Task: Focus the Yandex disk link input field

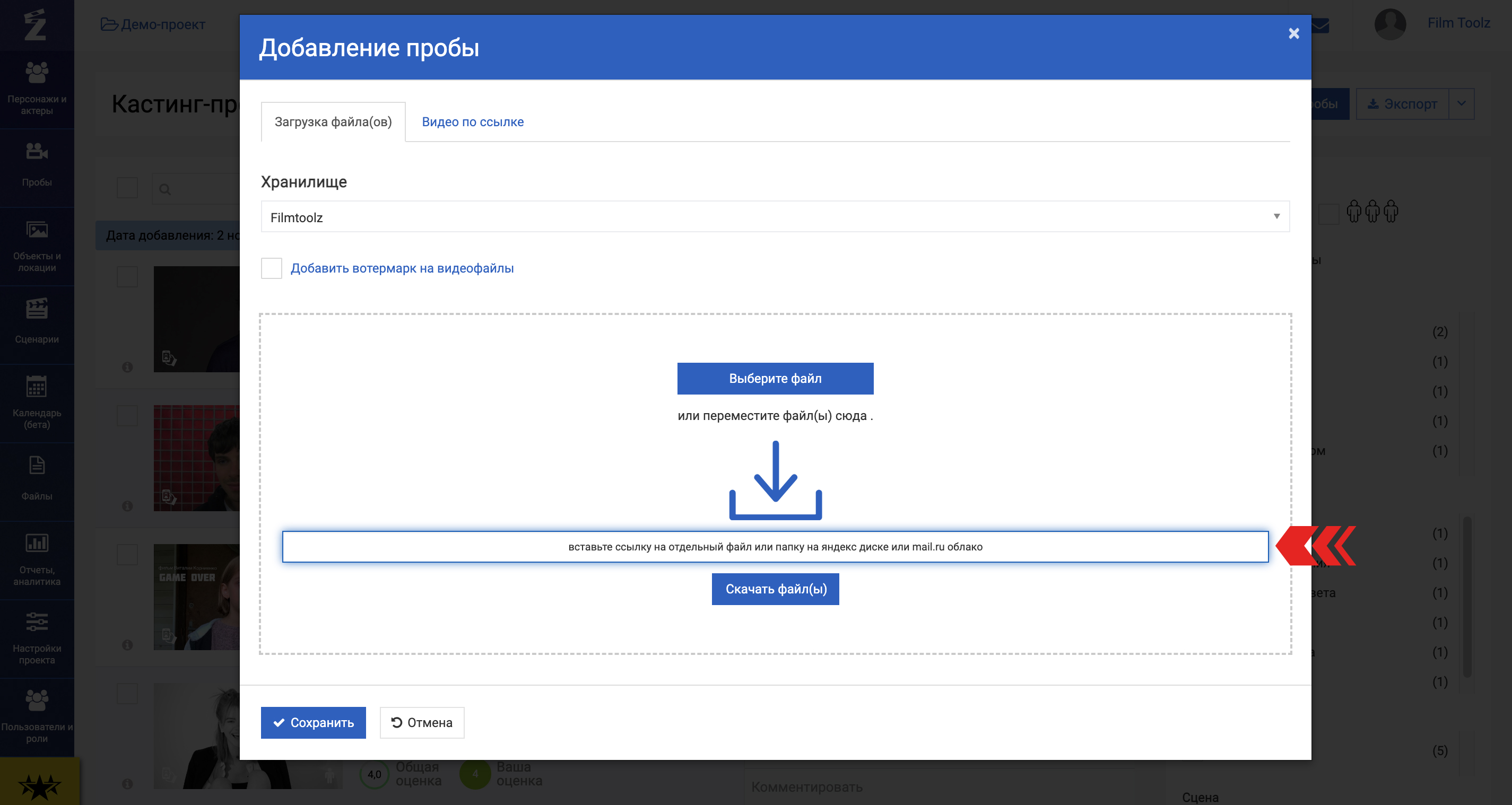Action: coord(775,547)
